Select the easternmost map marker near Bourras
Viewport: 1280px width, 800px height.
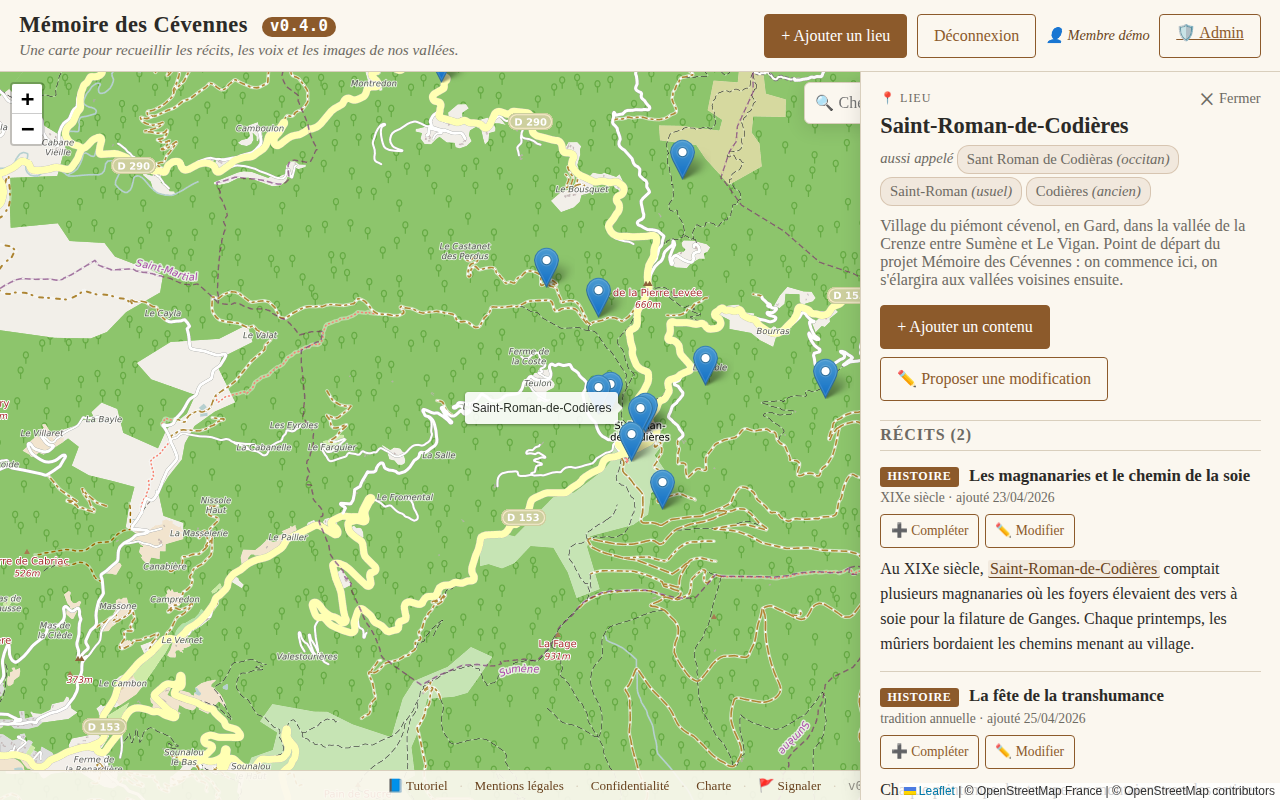[x=825, y=377]
